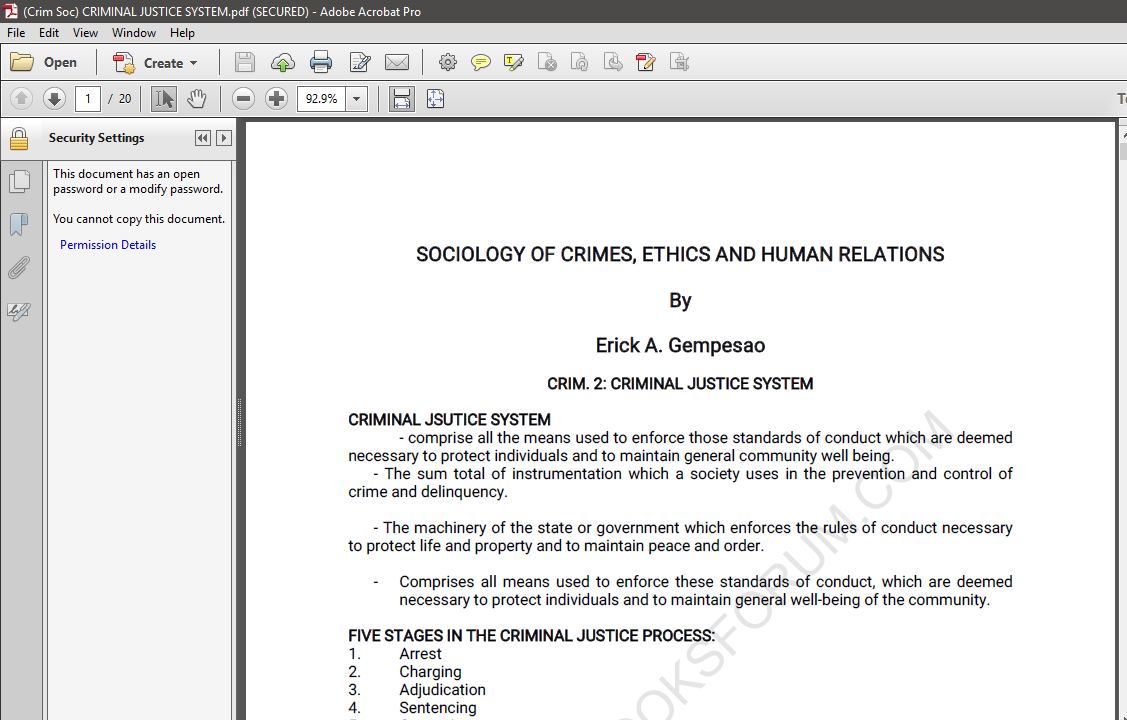
Task: Click the cloud upload icon
Action: [x=282, y=63]
